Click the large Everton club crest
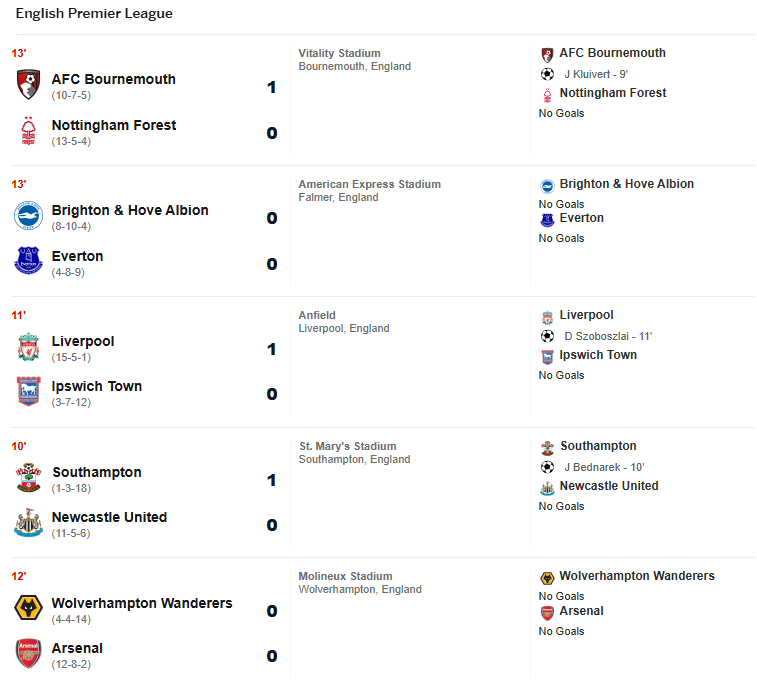757x687 pixels. [28, 261]
